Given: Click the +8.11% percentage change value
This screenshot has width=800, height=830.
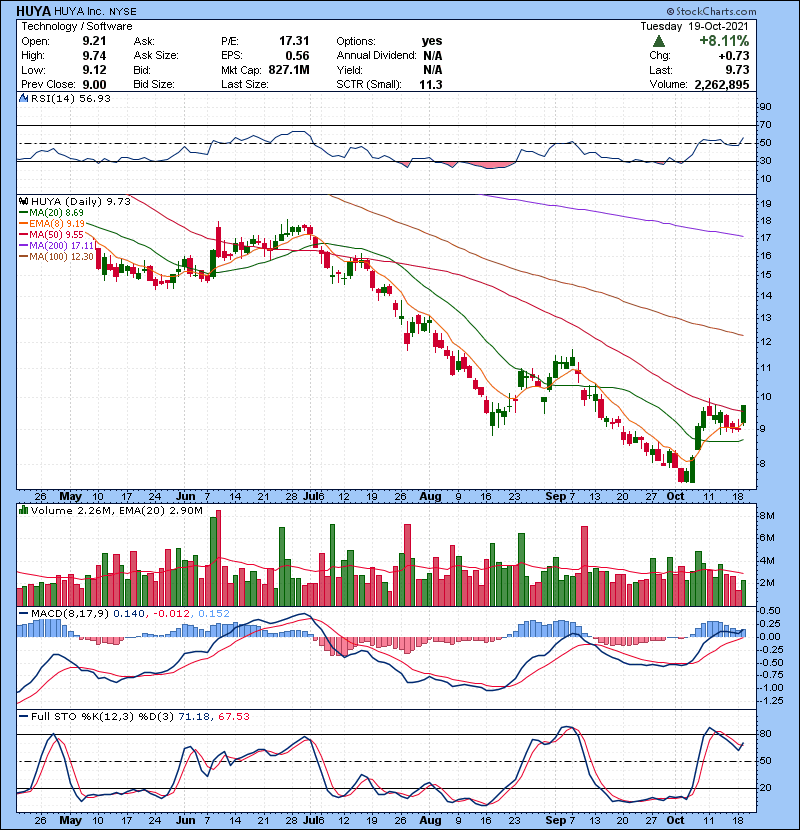Looking at the screenshot, I should click(x=724, y=41).
